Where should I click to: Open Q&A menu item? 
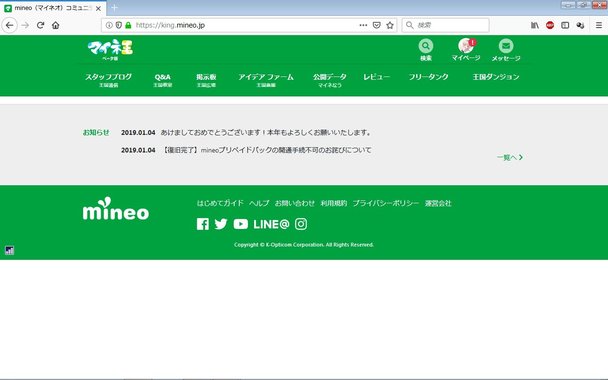[162, 80]
